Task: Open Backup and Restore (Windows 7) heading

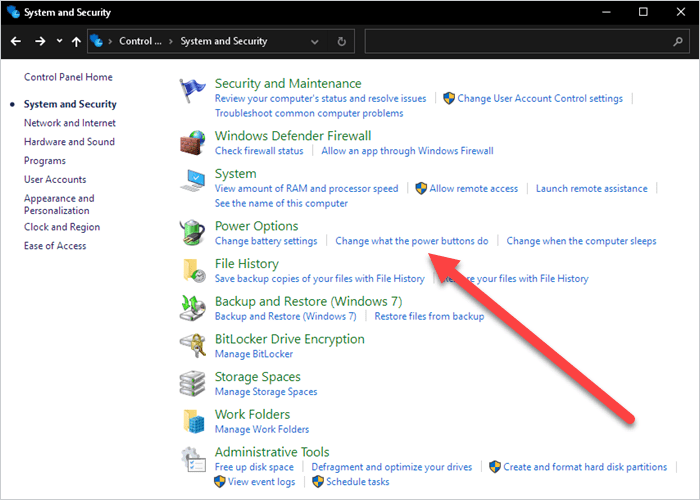Action: (x=308, y=301)
